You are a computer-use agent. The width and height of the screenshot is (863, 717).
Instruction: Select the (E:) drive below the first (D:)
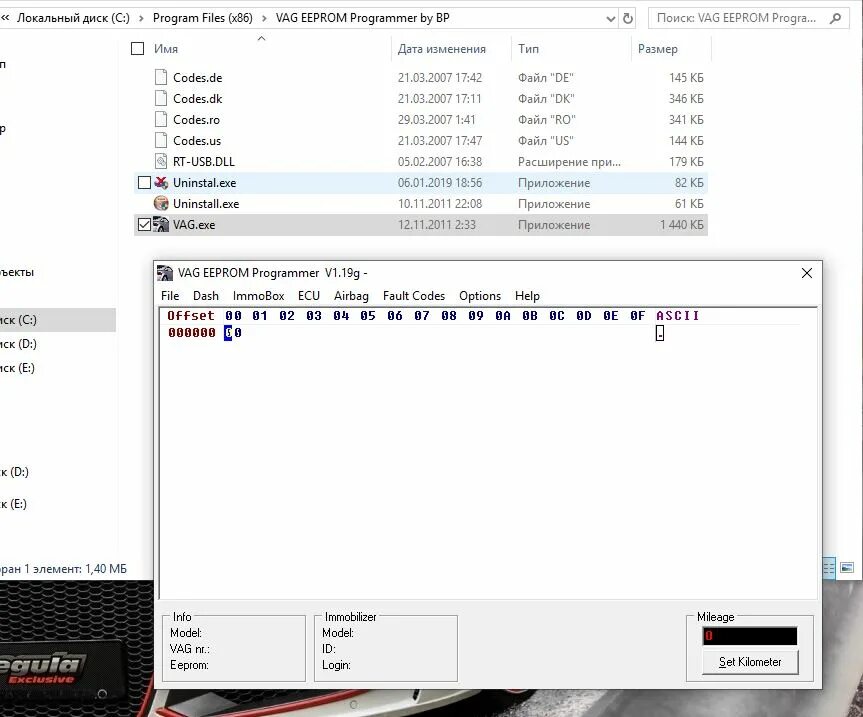point(18,368)
